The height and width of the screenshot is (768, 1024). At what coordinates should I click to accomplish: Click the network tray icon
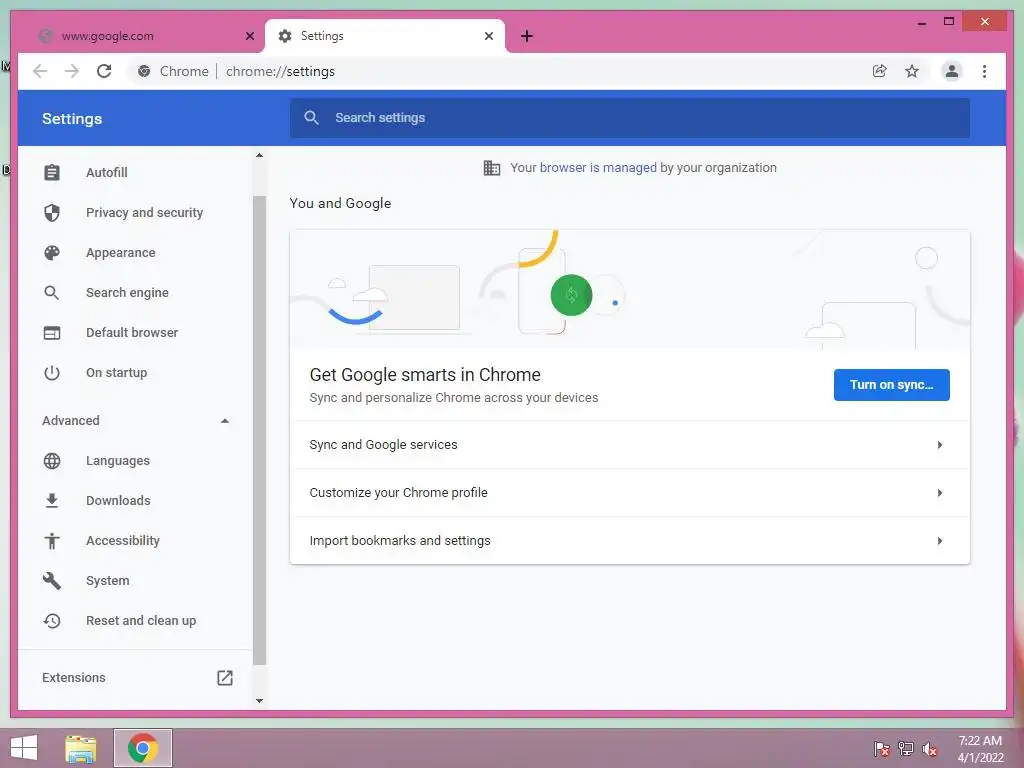pyautogui.click(x=906, y=748)
